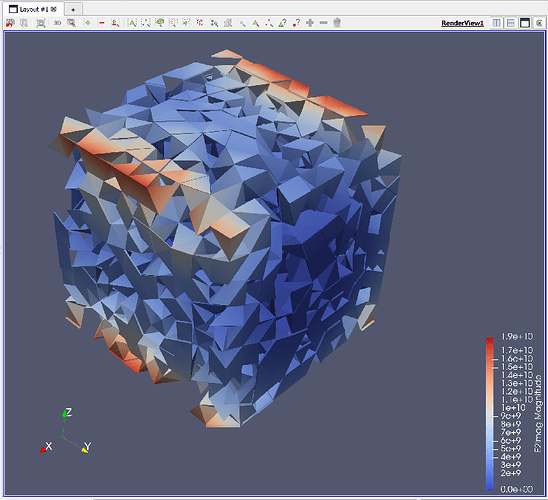Clear selection using the trash icon

(337, 23)
